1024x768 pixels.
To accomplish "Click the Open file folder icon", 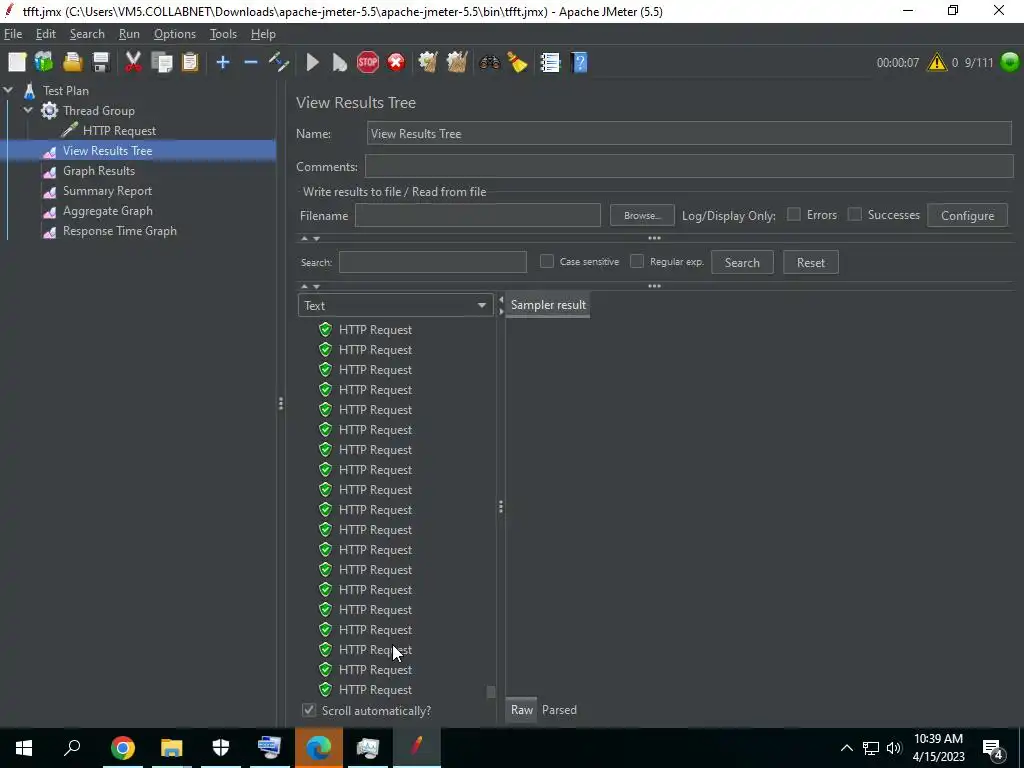I will point(72,62).
